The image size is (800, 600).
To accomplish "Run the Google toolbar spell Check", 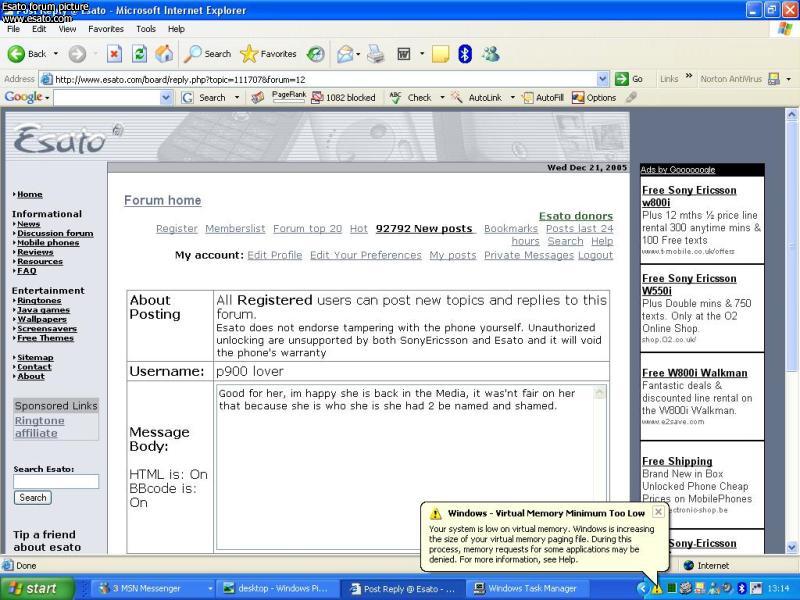I will pos(410,97).
